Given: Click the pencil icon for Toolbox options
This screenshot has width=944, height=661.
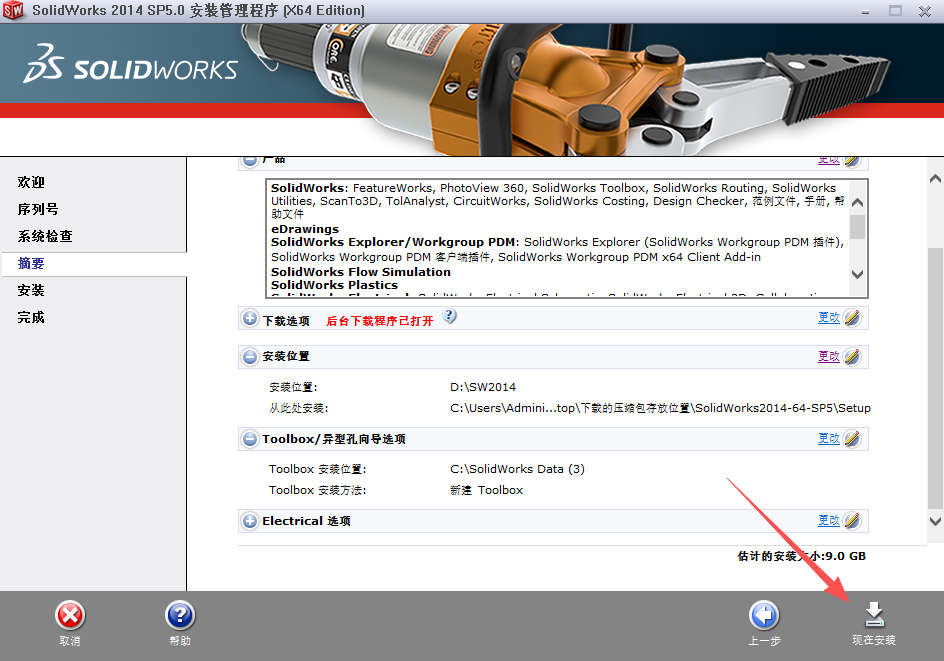Looking at the screenshot, I should pyautogui.click(x=852, y=438).
